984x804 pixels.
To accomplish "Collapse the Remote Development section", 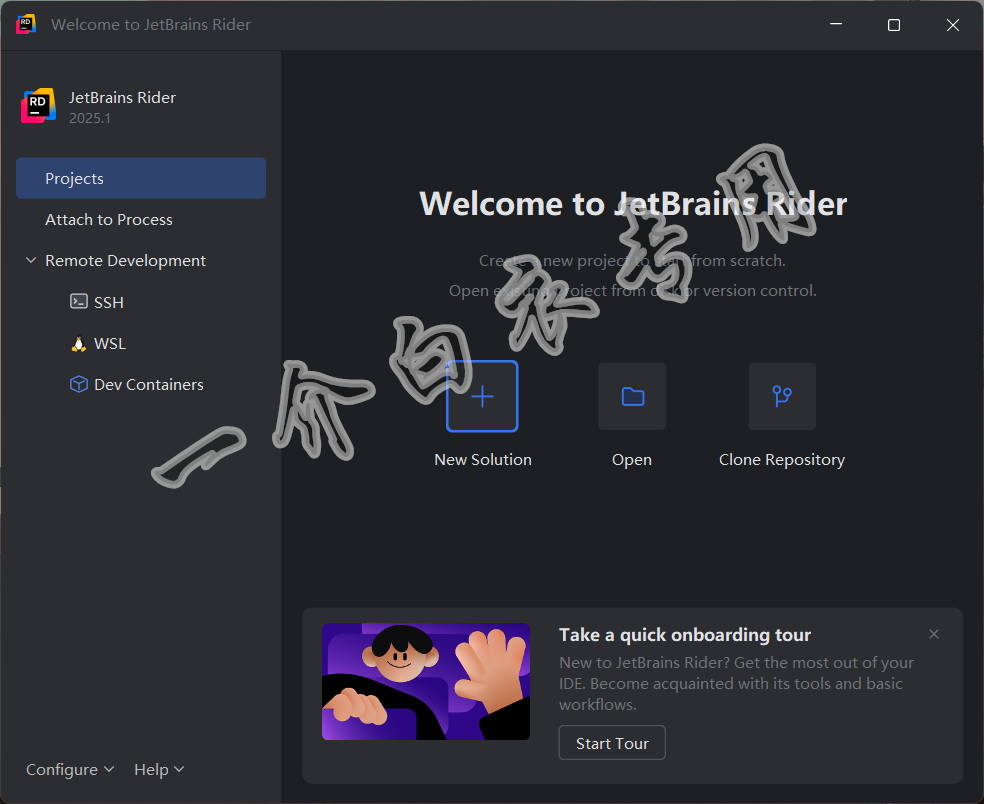I will [x=31, y=260].
